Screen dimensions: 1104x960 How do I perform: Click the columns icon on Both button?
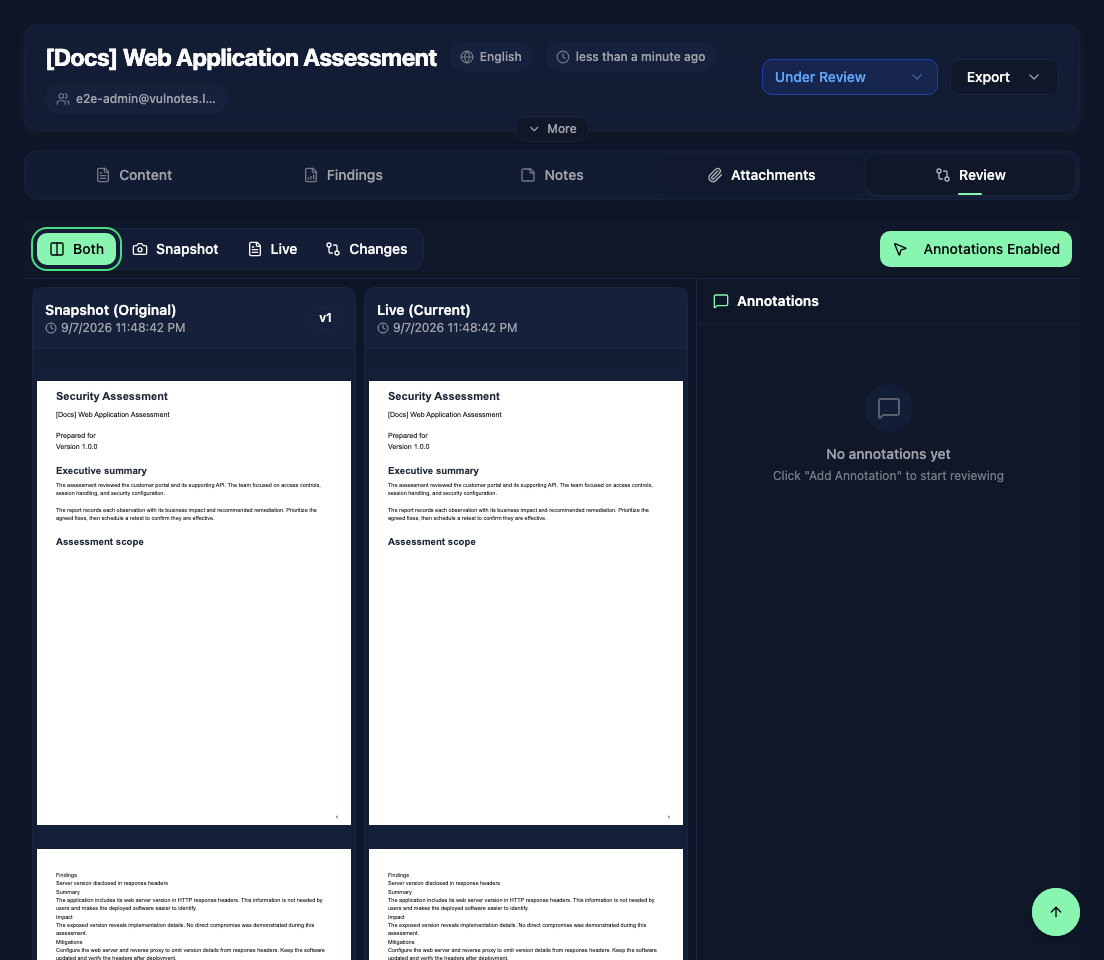[x=57, y=249]
